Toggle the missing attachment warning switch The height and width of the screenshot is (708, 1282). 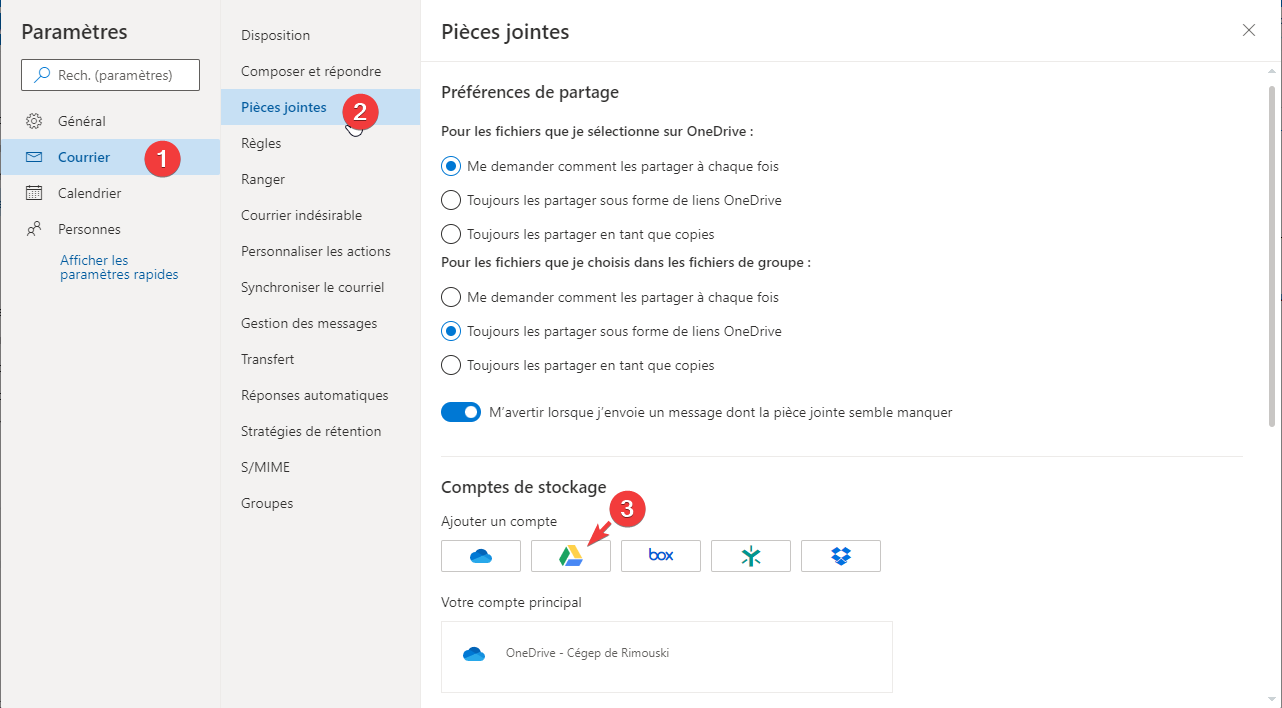coord(461,412)
